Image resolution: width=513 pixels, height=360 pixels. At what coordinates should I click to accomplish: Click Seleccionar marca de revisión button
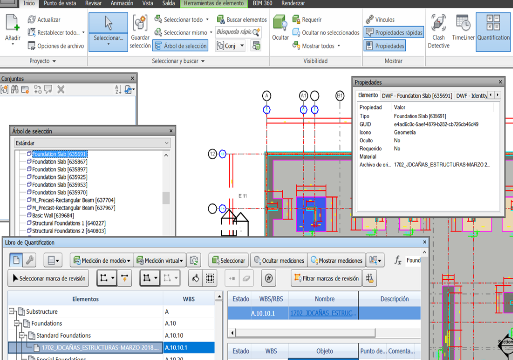(48, 278)
